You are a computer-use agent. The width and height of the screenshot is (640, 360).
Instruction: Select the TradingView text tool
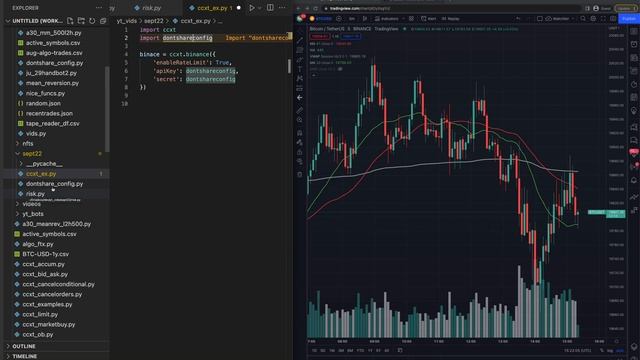click(300, 69)
